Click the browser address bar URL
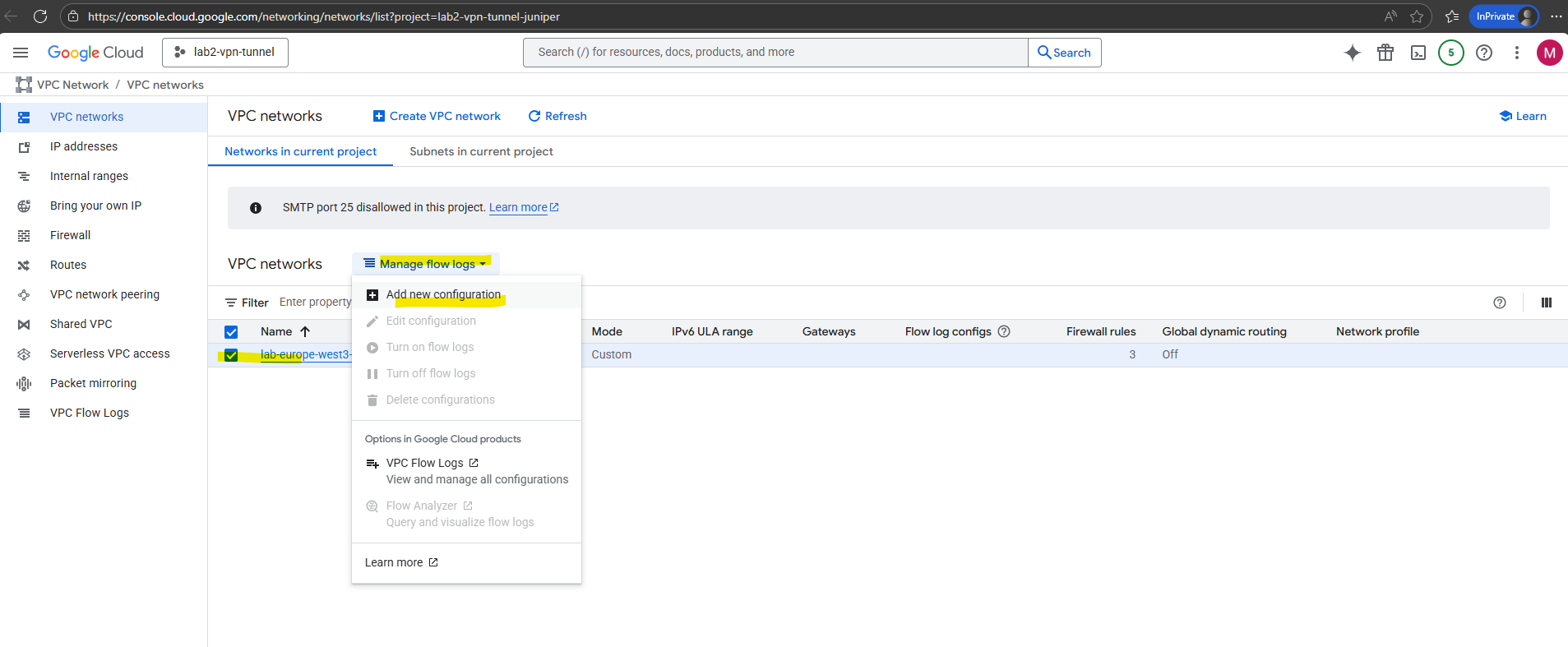 [323, 16]
